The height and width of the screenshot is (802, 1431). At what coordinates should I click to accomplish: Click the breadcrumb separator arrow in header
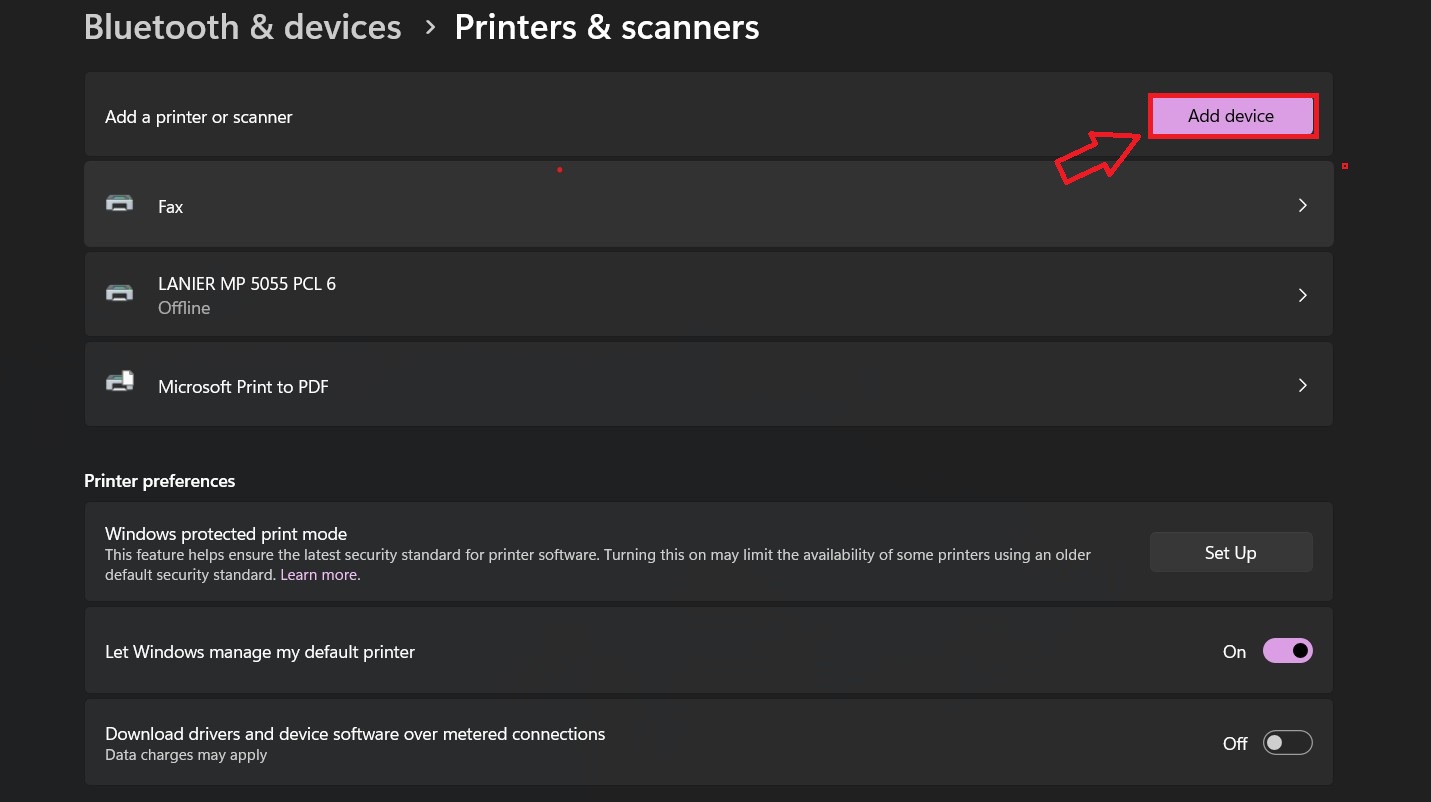(430, 28)
